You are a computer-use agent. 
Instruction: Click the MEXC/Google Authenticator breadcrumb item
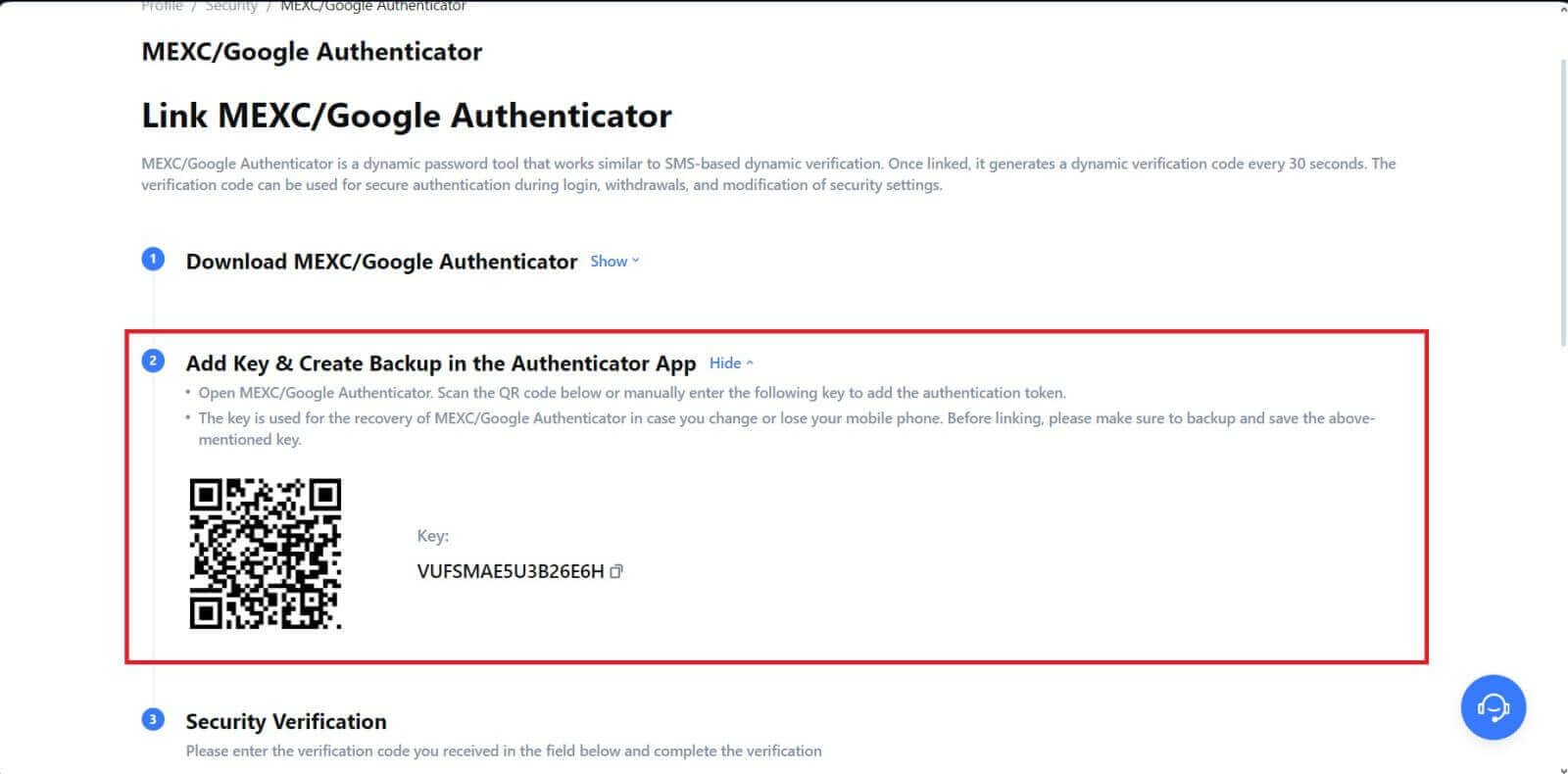coord(372,6)
